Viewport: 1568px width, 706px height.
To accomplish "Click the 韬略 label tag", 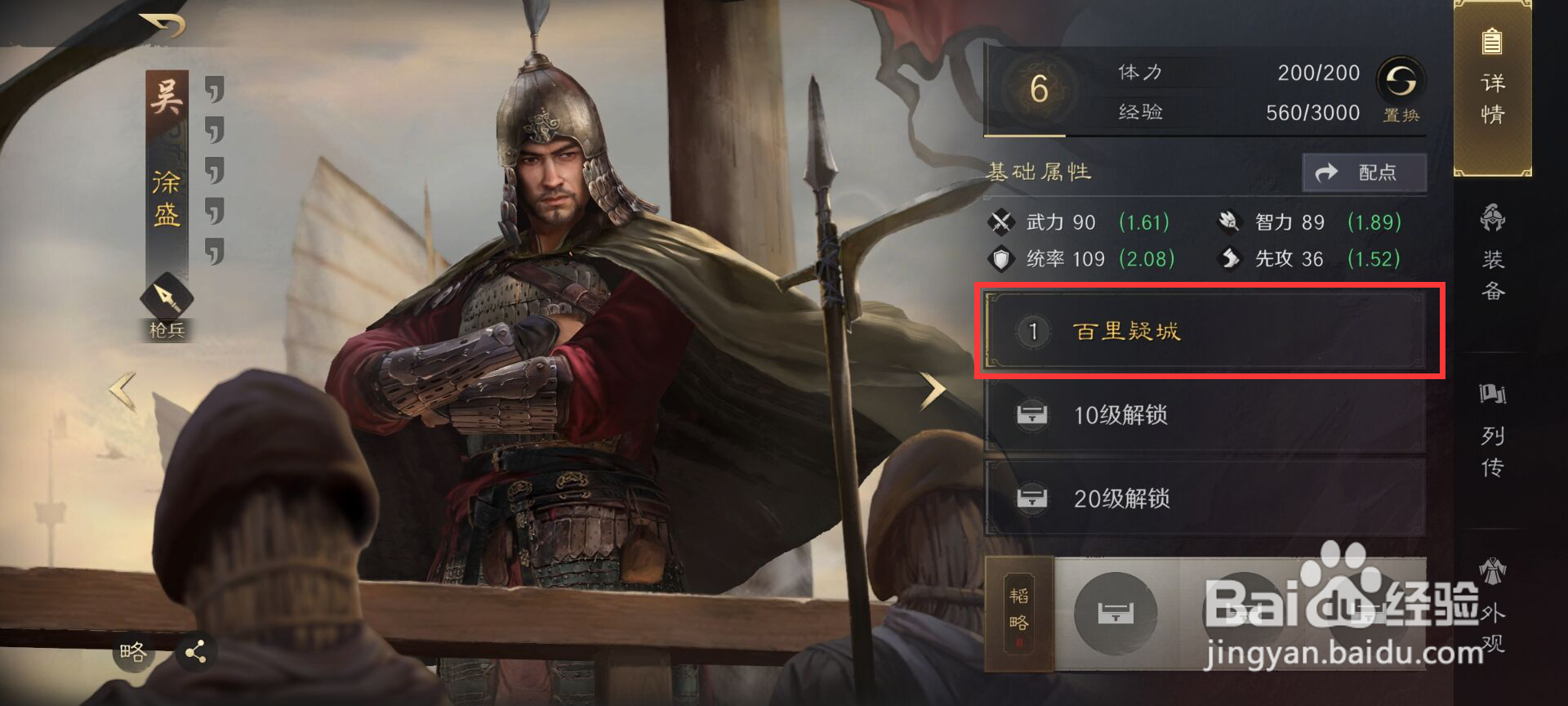I will click(x=1019, y=610).
